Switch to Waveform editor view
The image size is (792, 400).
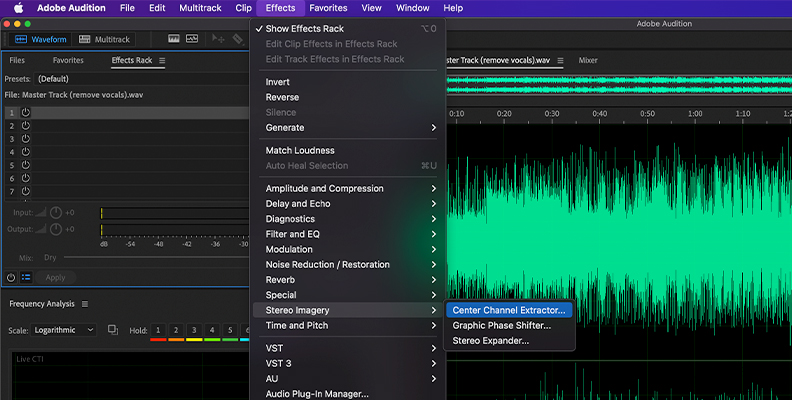[40, 39]
